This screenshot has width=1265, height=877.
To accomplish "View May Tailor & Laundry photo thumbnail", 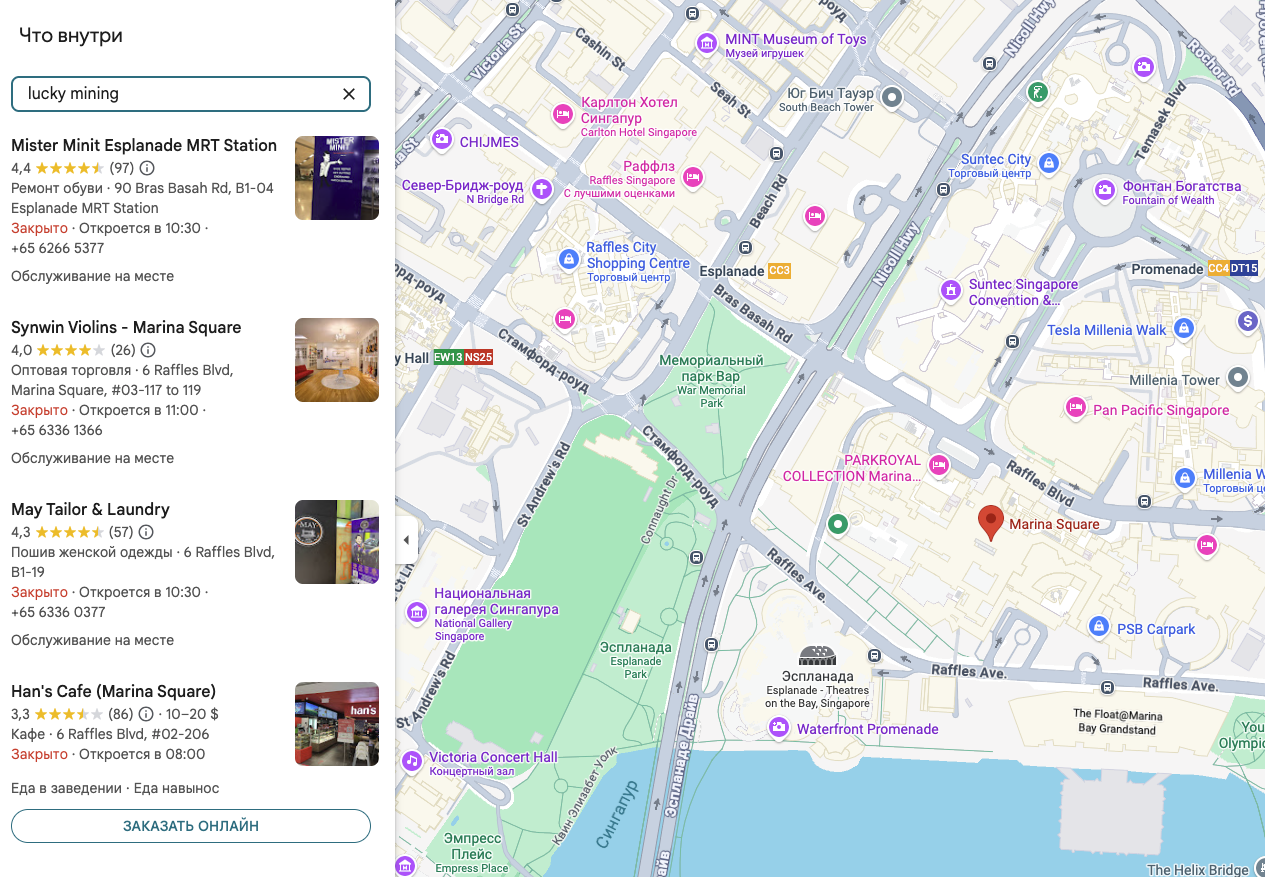I will coord(337,542).
